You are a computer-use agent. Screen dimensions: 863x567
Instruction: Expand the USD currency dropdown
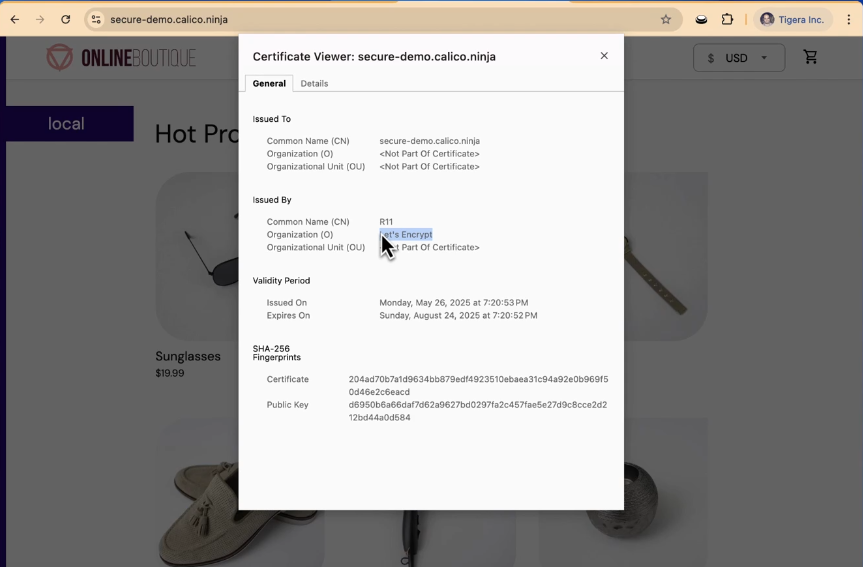(738, 58)
